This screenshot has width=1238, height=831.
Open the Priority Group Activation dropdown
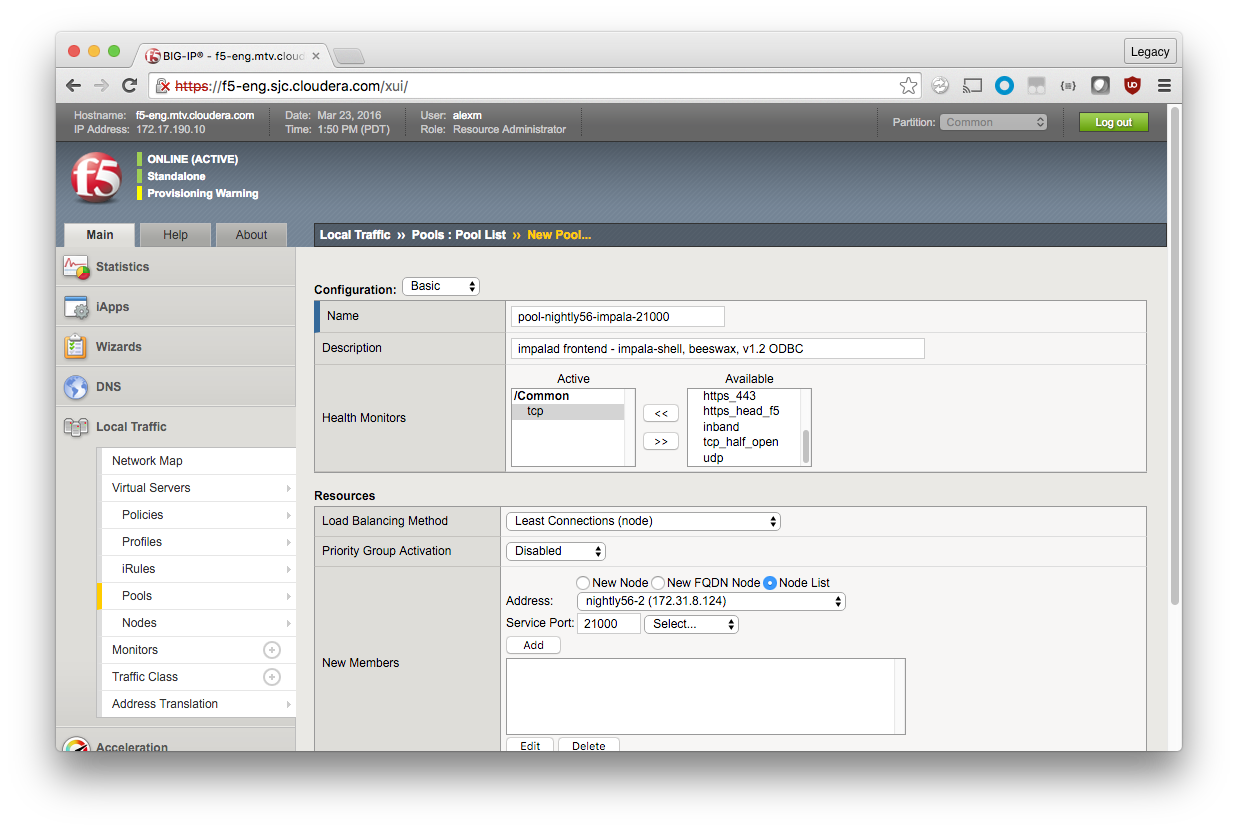point(555,551)
